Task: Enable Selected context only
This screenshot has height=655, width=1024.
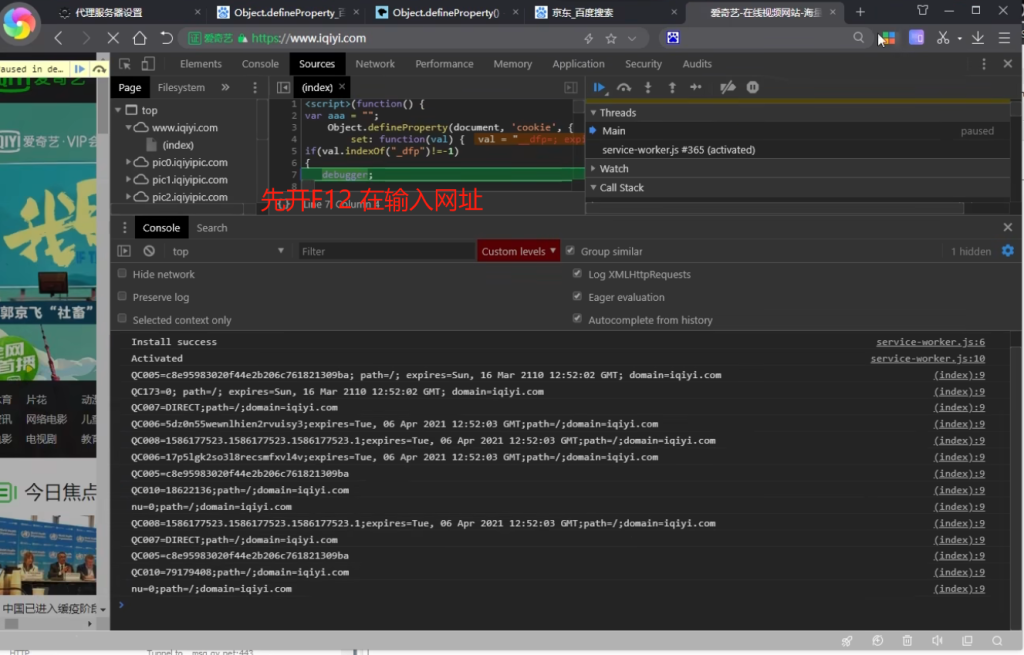Action: pos(122,319)
